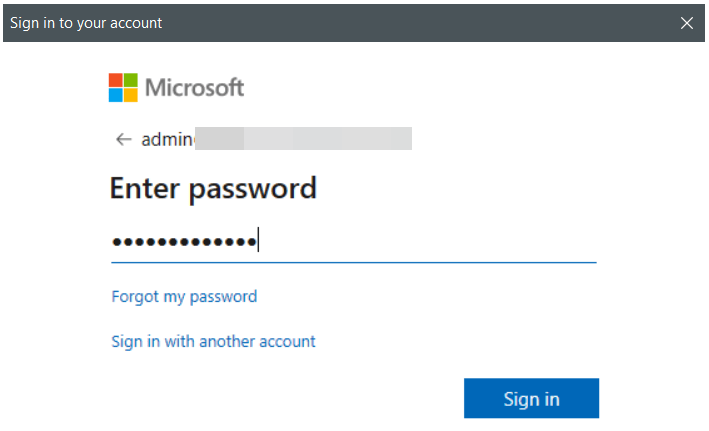Click the empty middle of the title bar

click(x=400, y=22)
